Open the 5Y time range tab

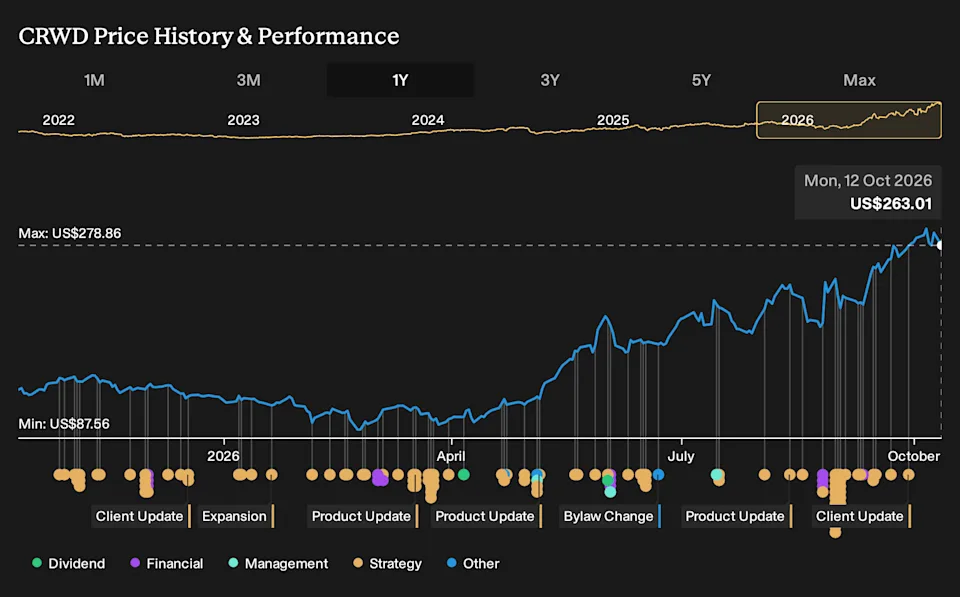(x=701, y=80)
